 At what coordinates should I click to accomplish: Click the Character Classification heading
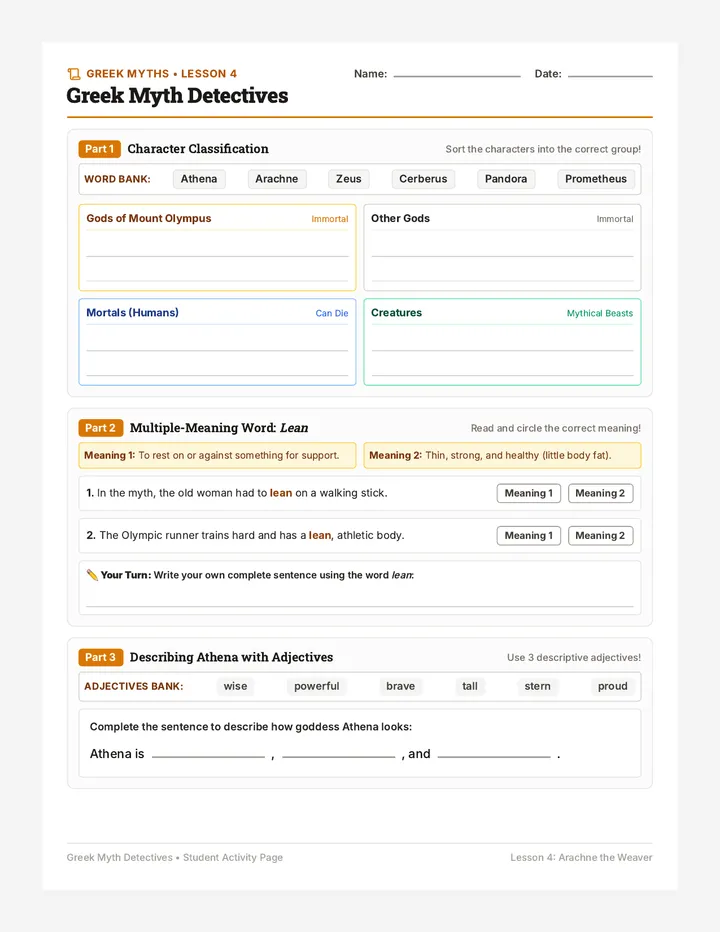198,149
